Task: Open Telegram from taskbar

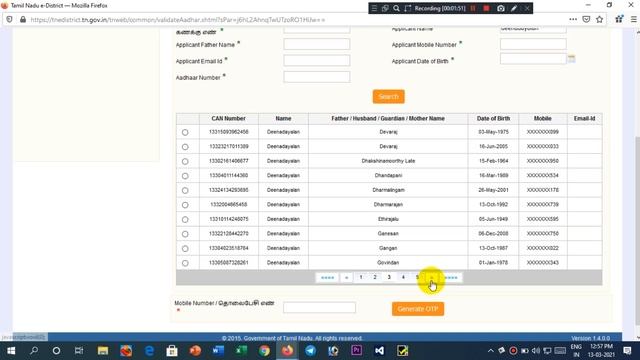Action: (310, 351)
